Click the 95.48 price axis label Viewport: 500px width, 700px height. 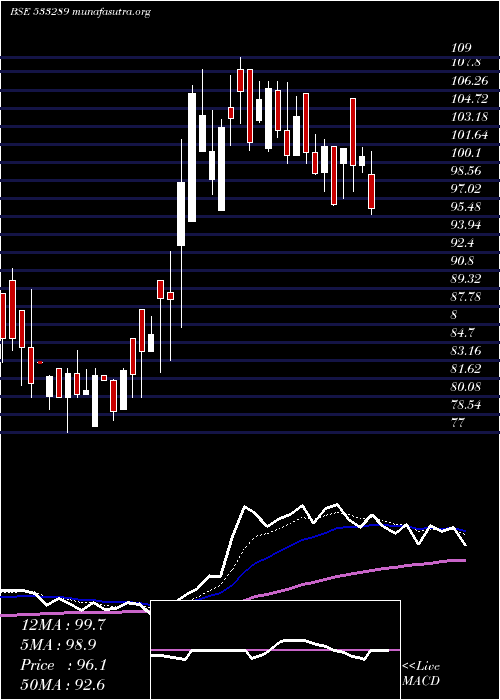pos(466,207)
